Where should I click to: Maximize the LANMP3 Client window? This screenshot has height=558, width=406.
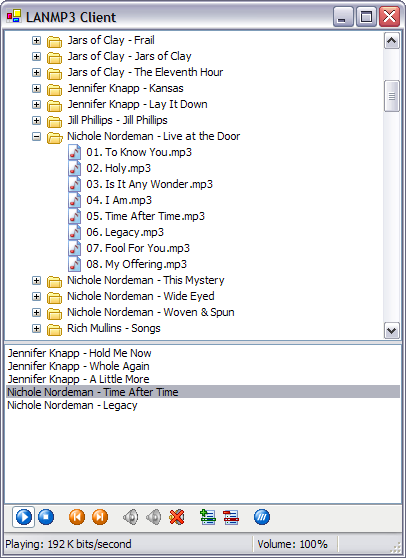click(367, 17)
